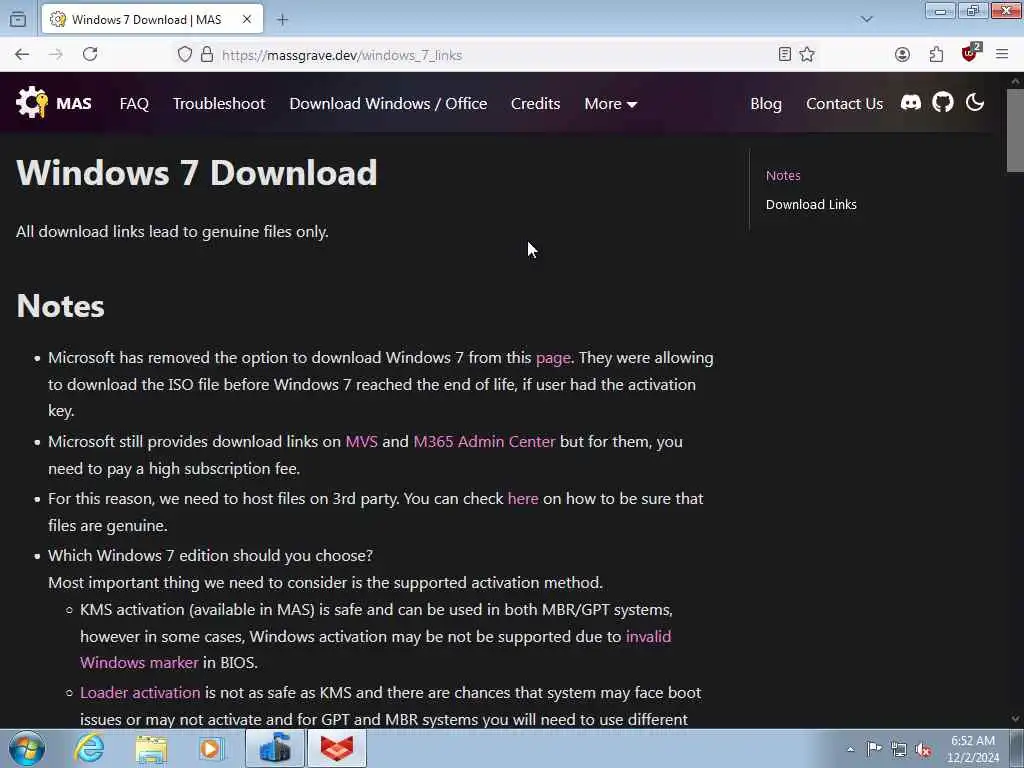This screenshot has width=1024, height=768.
Task: Go to MAS home via logo
Action: 54,103
